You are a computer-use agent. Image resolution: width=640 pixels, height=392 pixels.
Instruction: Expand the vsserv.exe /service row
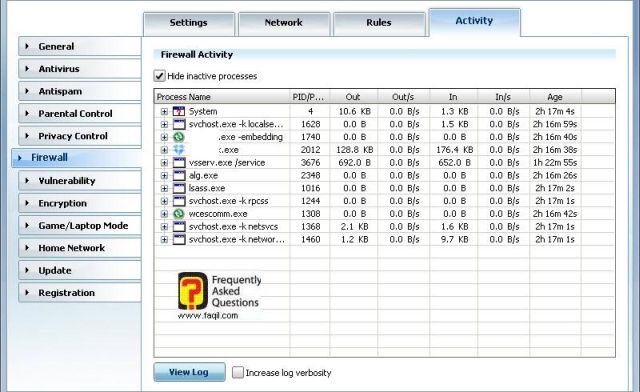(164, 163)
